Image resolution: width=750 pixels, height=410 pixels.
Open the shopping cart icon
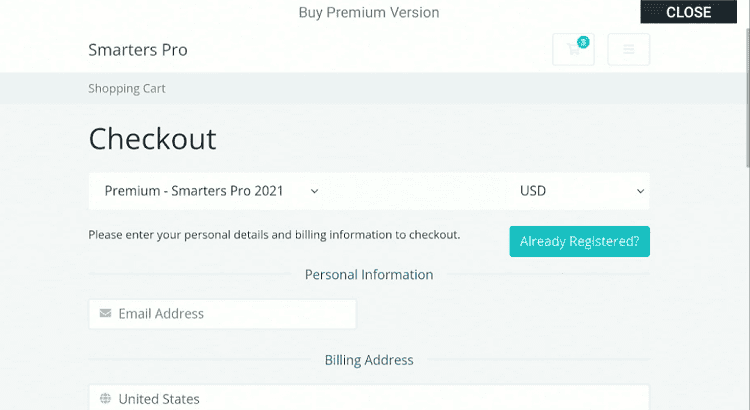coord(572,50)
